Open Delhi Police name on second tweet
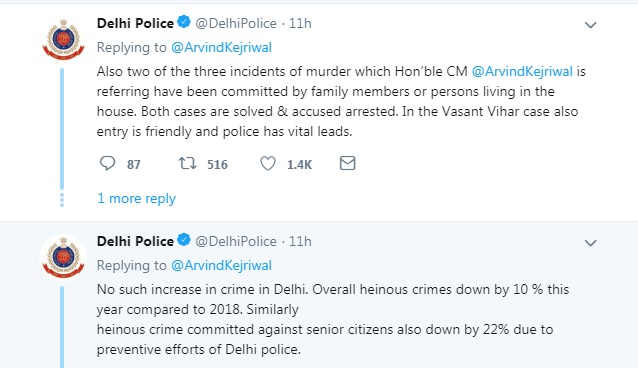The height and width of the screenshot is (368, 638). click(x=135, y=241)
